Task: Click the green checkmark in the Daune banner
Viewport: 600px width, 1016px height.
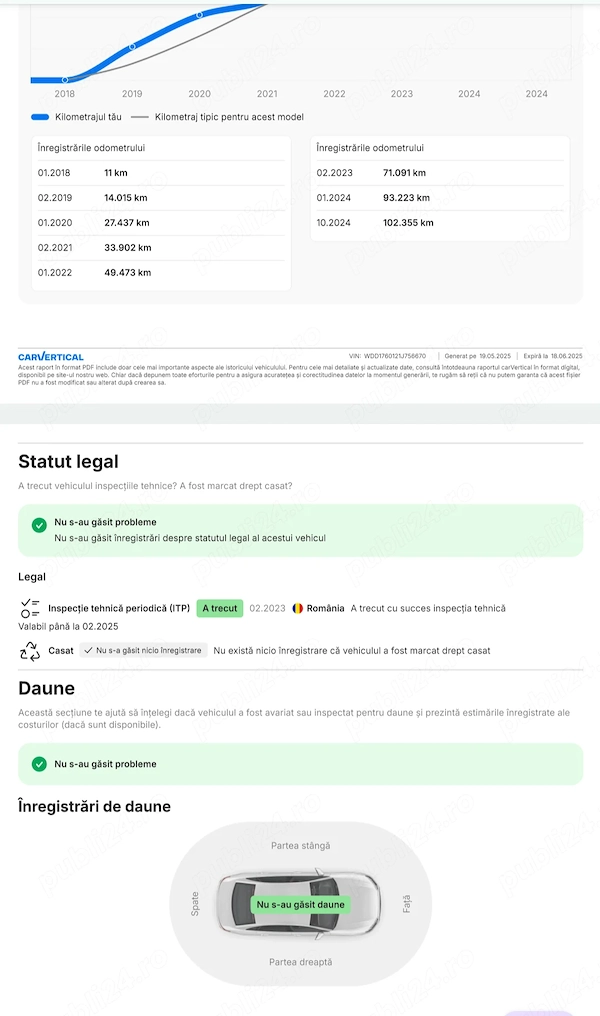Action: pos(39,764)
